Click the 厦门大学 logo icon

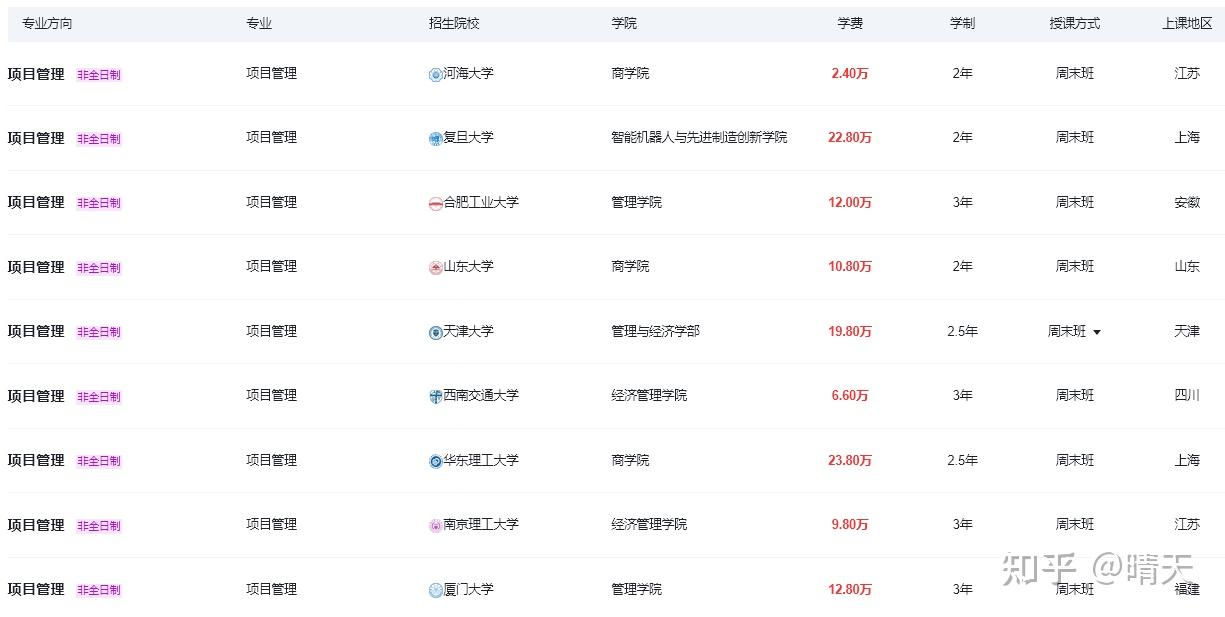coord(435,590)
